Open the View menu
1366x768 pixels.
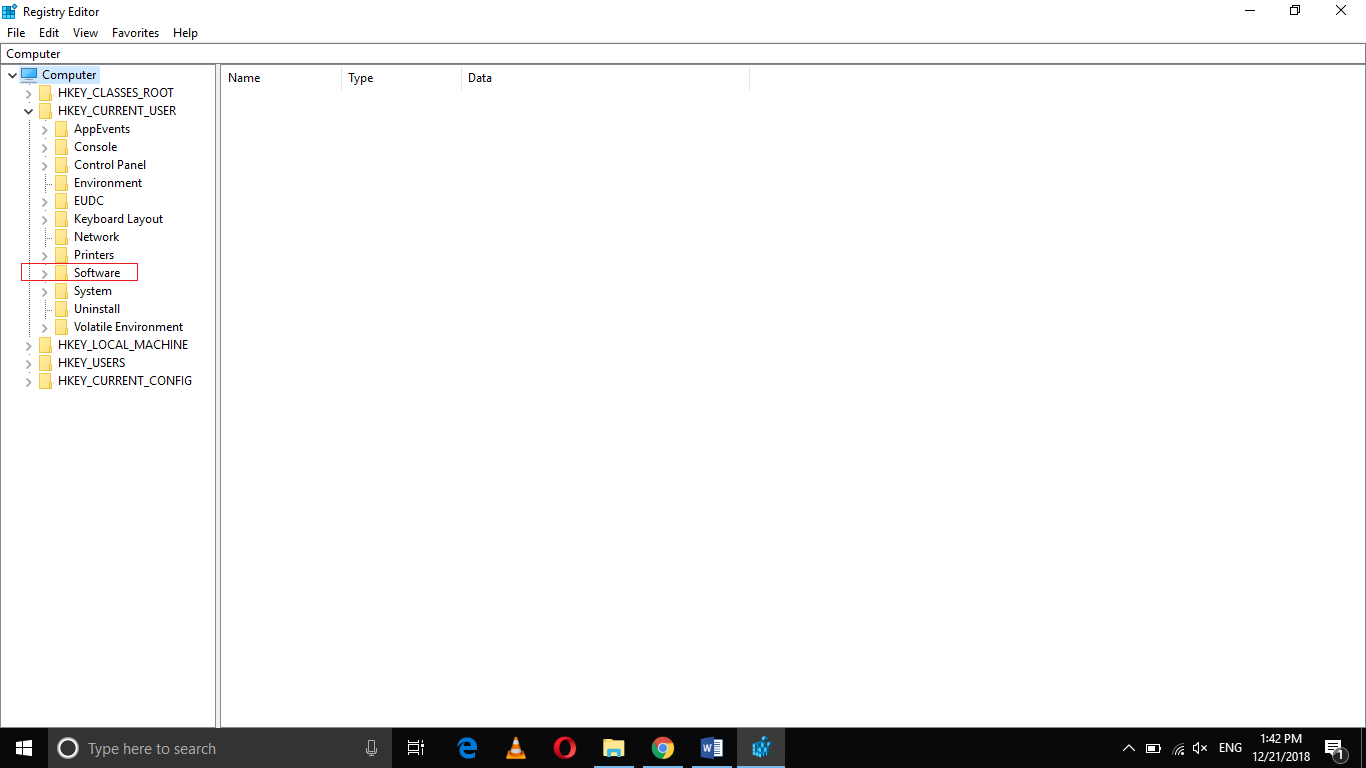click(x=85, y=32)
